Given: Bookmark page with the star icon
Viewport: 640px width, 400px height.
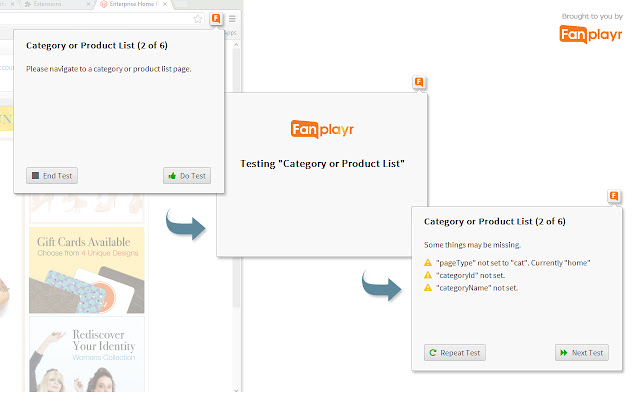Looking at the screenshot, I should tap(198, 19).
